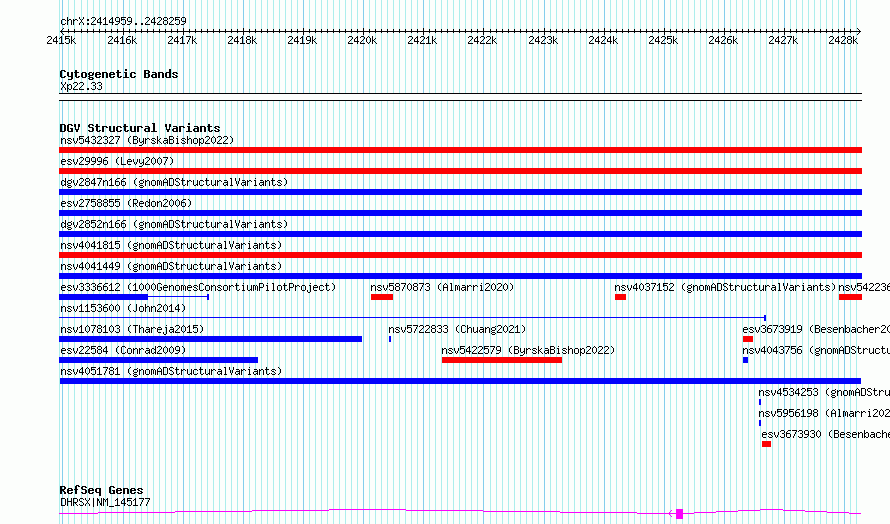Select the RefSeq Genes track title
Viewport: 890px width, 524px height.
tap(101, 490)
